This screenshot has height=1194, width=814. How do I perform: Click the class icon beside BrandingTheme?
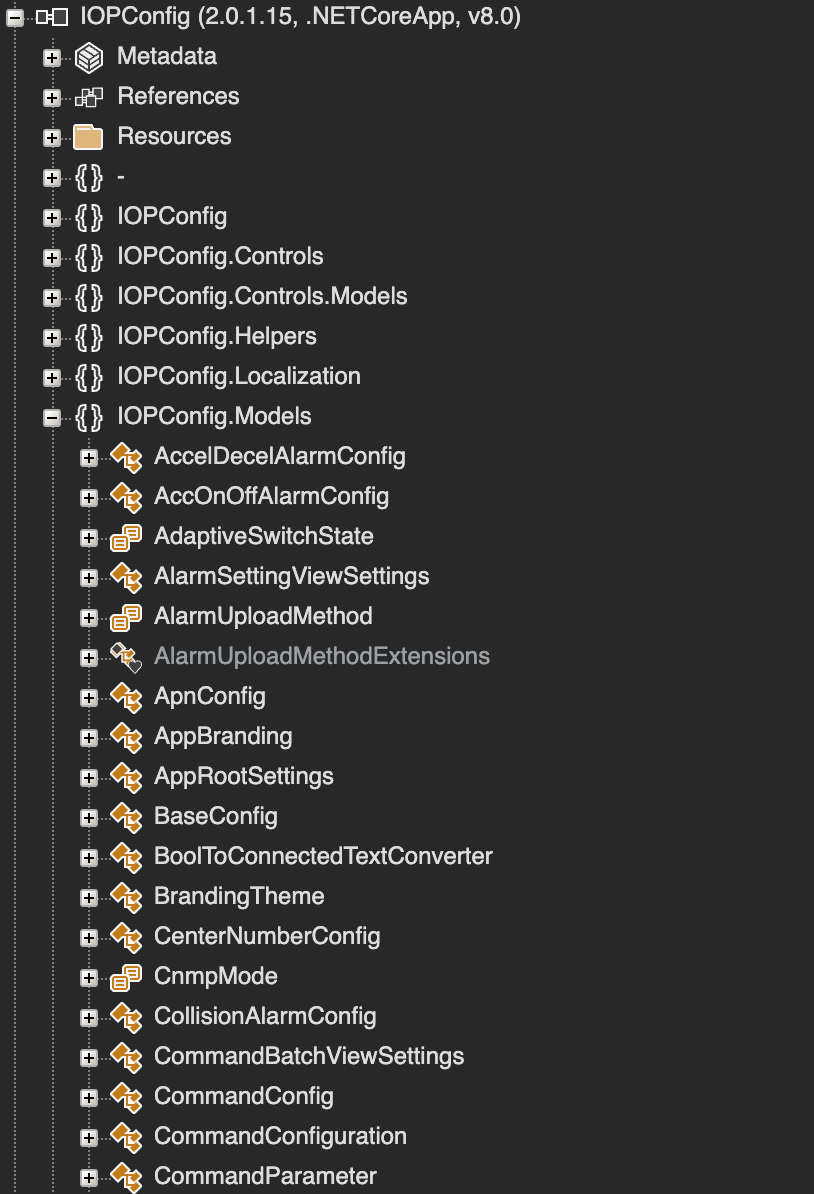click(x=126, y=897)
